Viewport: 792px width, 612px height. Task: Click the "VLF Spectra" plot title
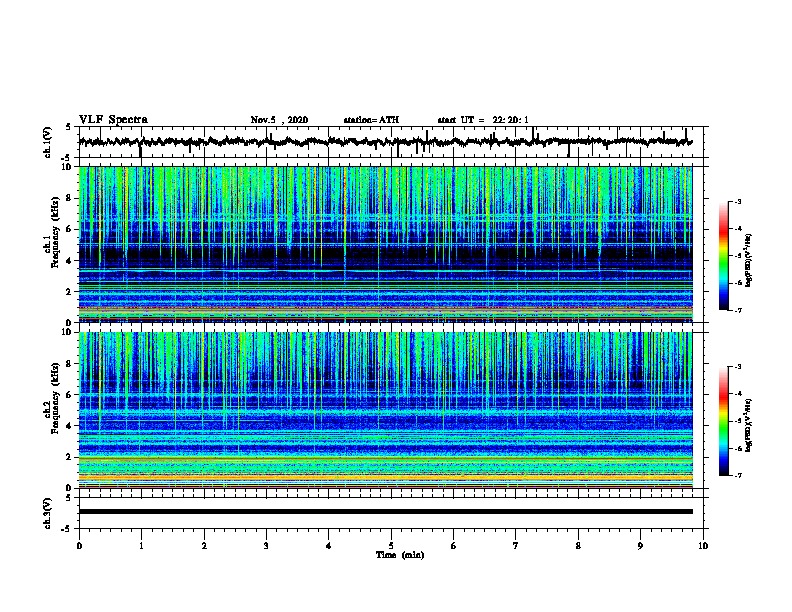[113, 120]
